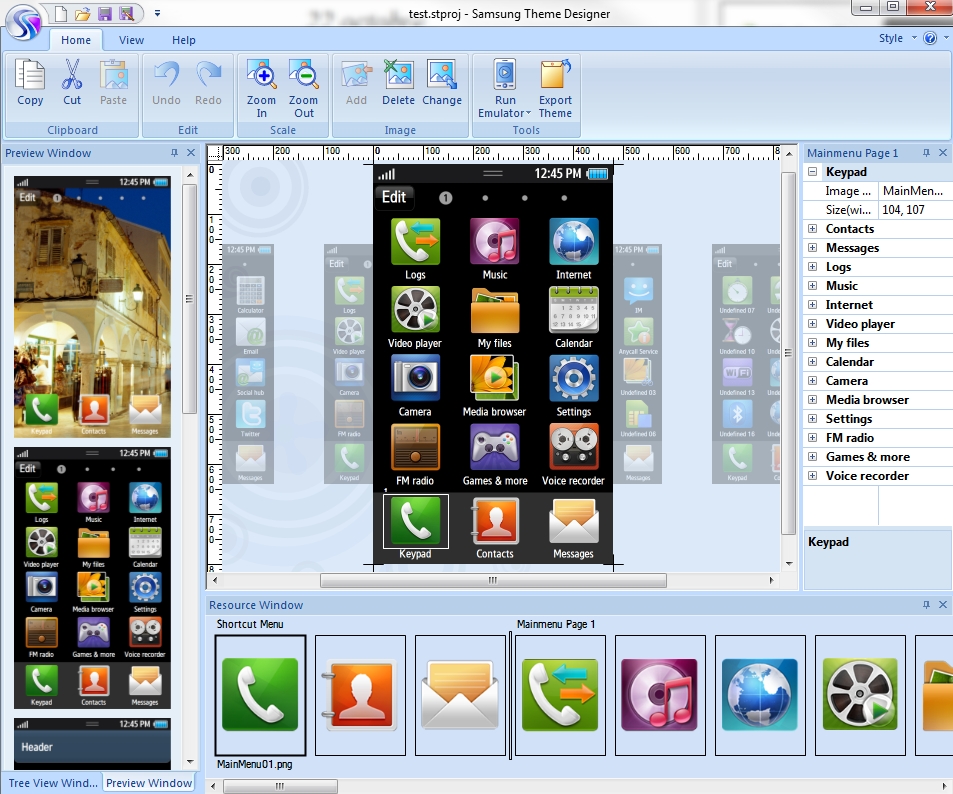Viewport: 953px width, 794px height.
Task: Select the Voice recorder icon on the canvas
Action: 574,447
